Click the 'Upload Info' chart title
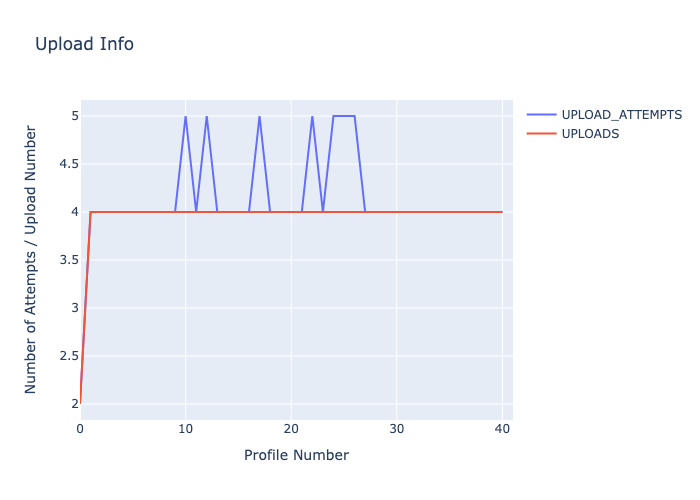 (84, 44)
